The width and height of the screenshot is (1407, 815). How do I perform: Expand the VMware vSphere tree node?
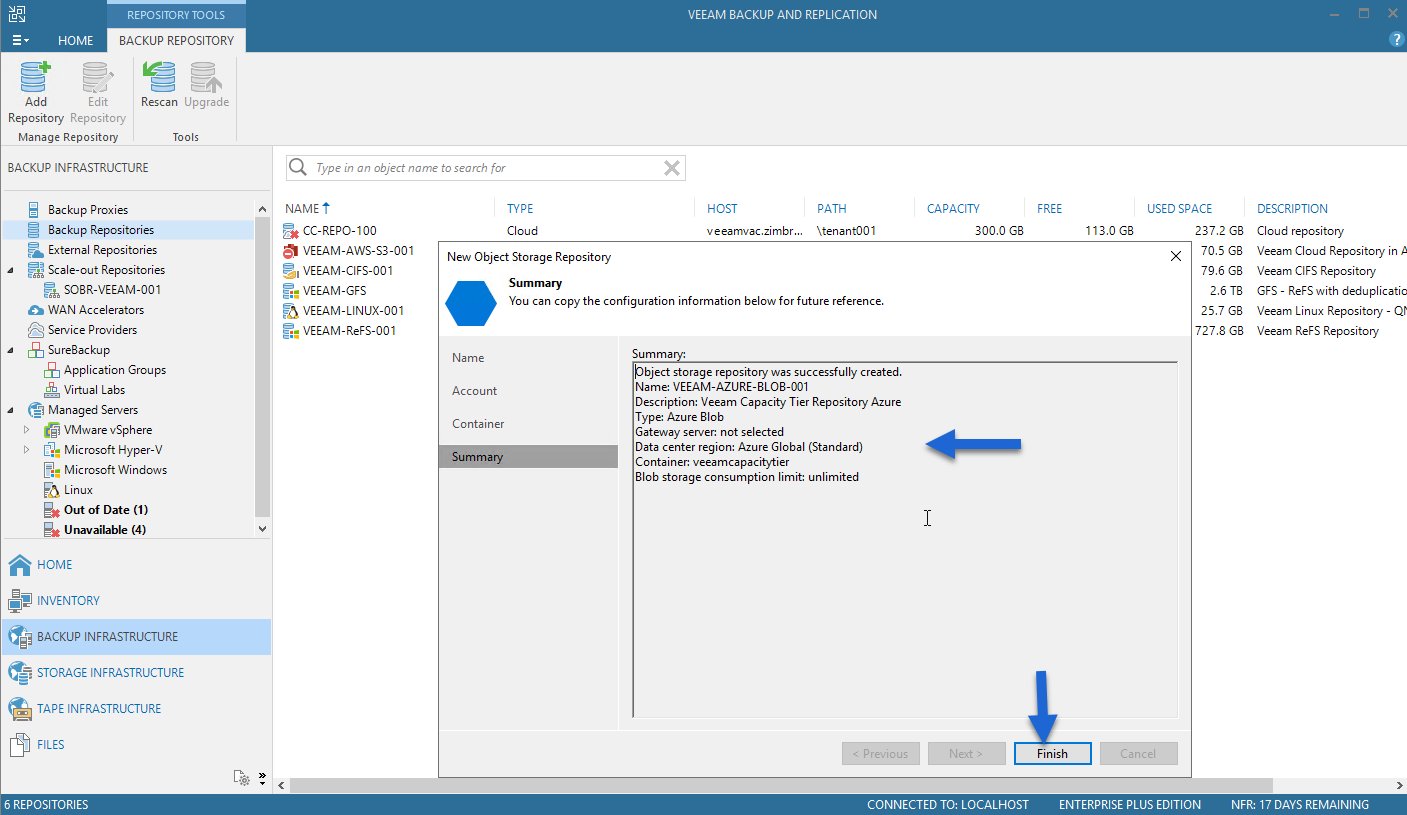(27, 430)
